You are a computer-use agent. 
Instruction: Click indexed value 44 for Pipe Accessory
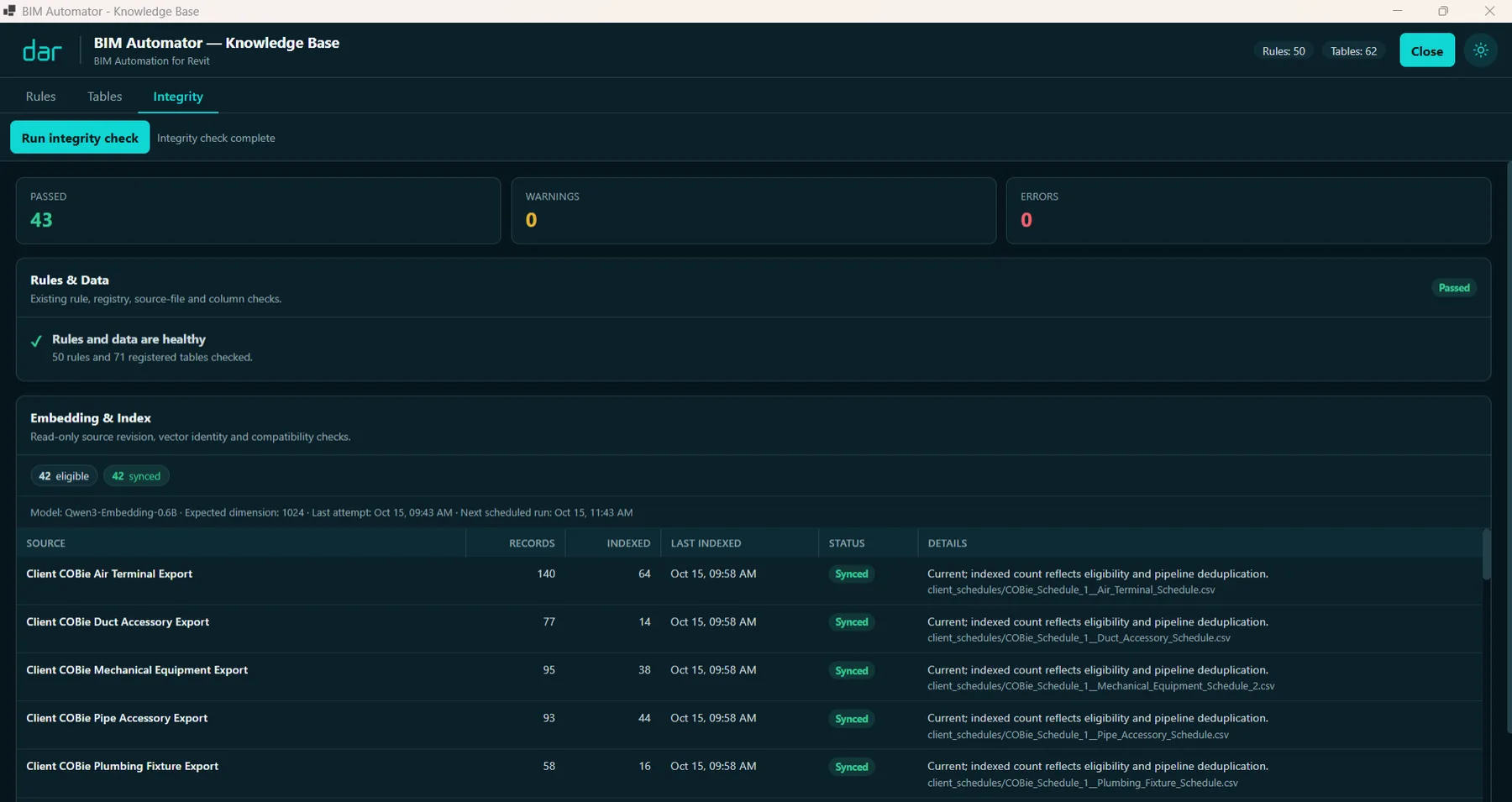644,718
